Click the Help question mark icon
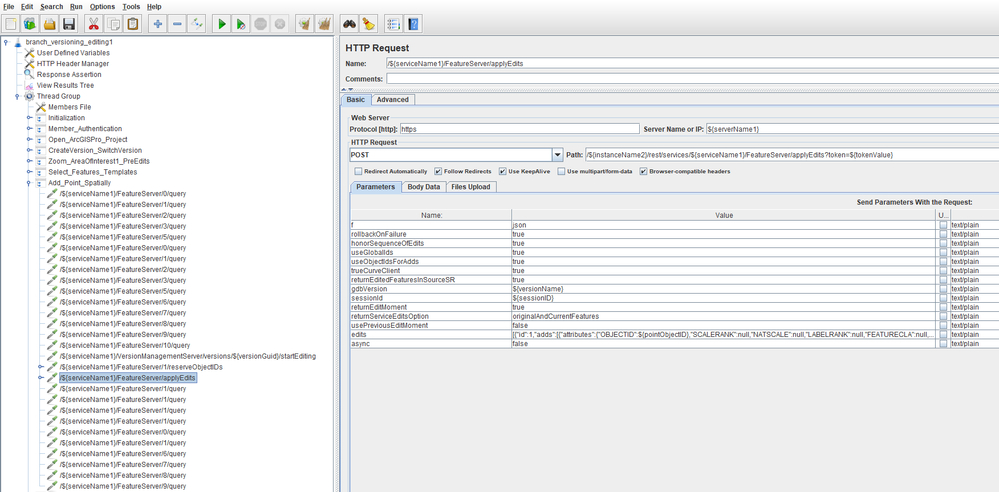The width and height of the screenshot is (999, 492). click(x=413, y=24)
